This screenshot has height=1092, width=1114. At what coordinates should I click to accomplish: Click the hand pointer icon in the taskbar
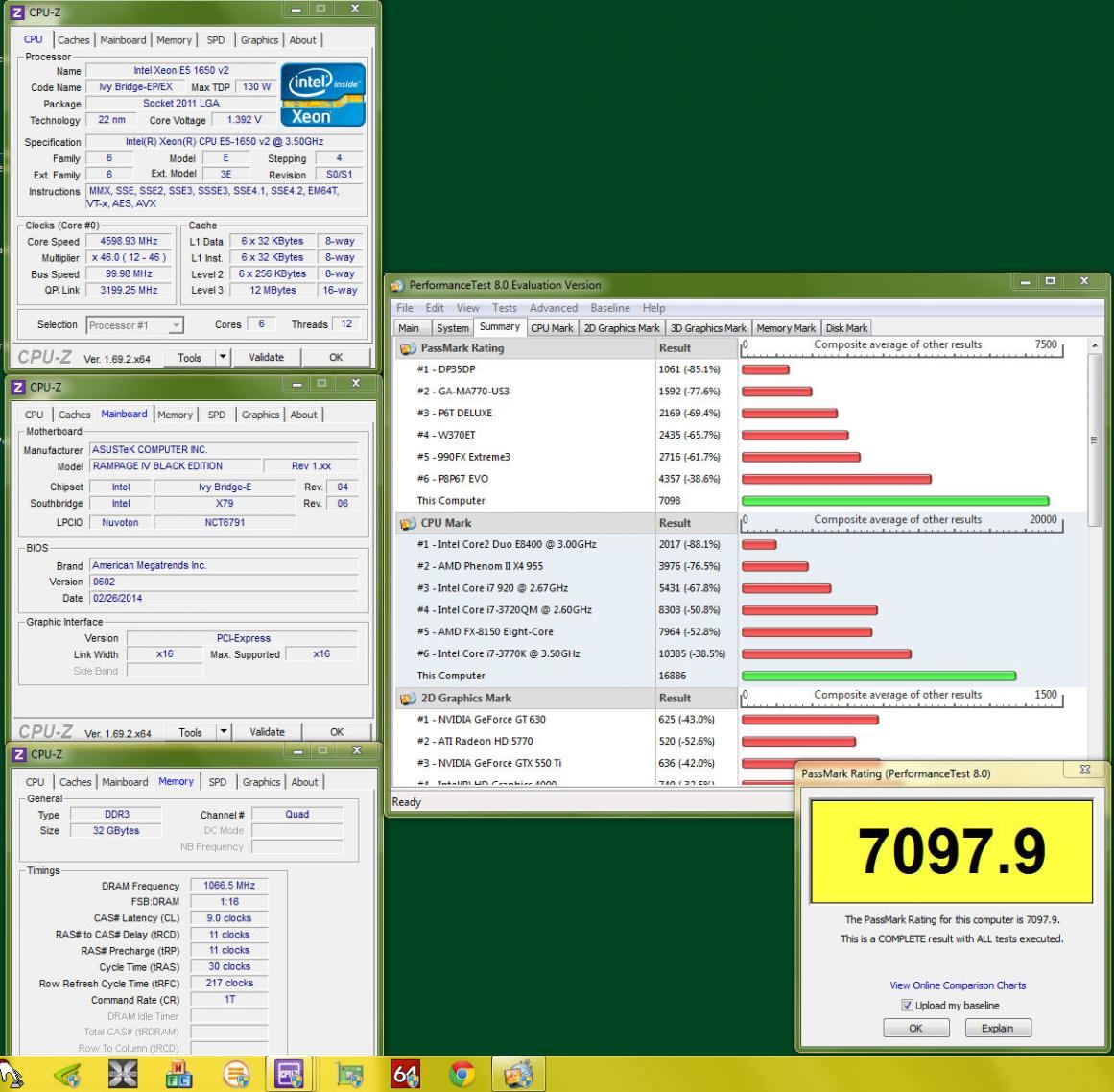click(12, 1074)
